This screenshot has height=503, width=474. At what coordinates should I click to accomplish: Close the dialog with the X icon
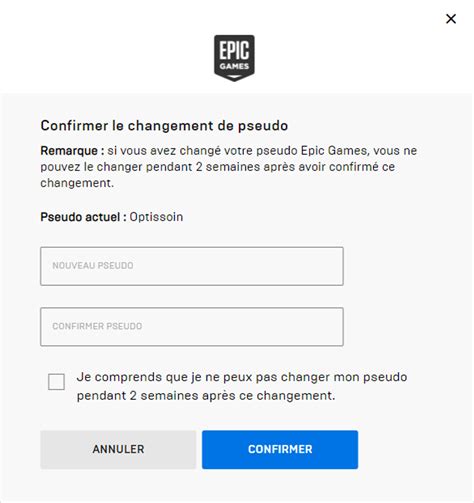coord(451,19)
